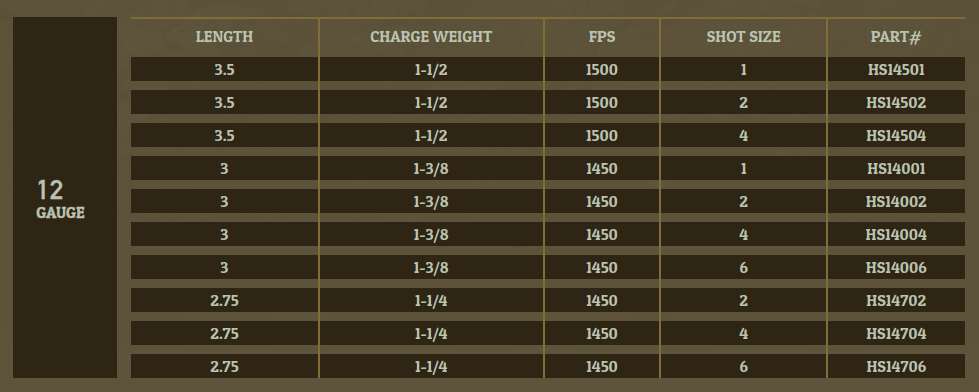The image size is (979, 392).
Task: Select part number HS14006
Action: [896, 268]
